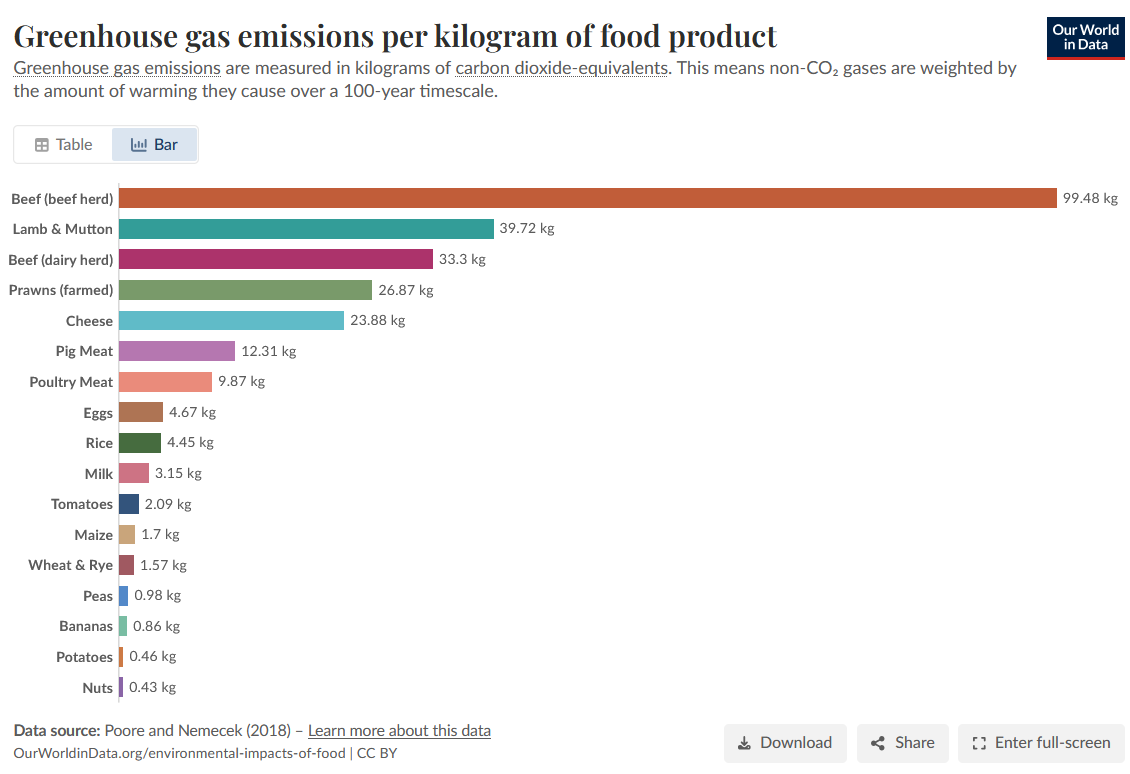1130x774 pixels.
Task: Click the download arrow icon
Action: pyautogui.click(x=744, y=743)
